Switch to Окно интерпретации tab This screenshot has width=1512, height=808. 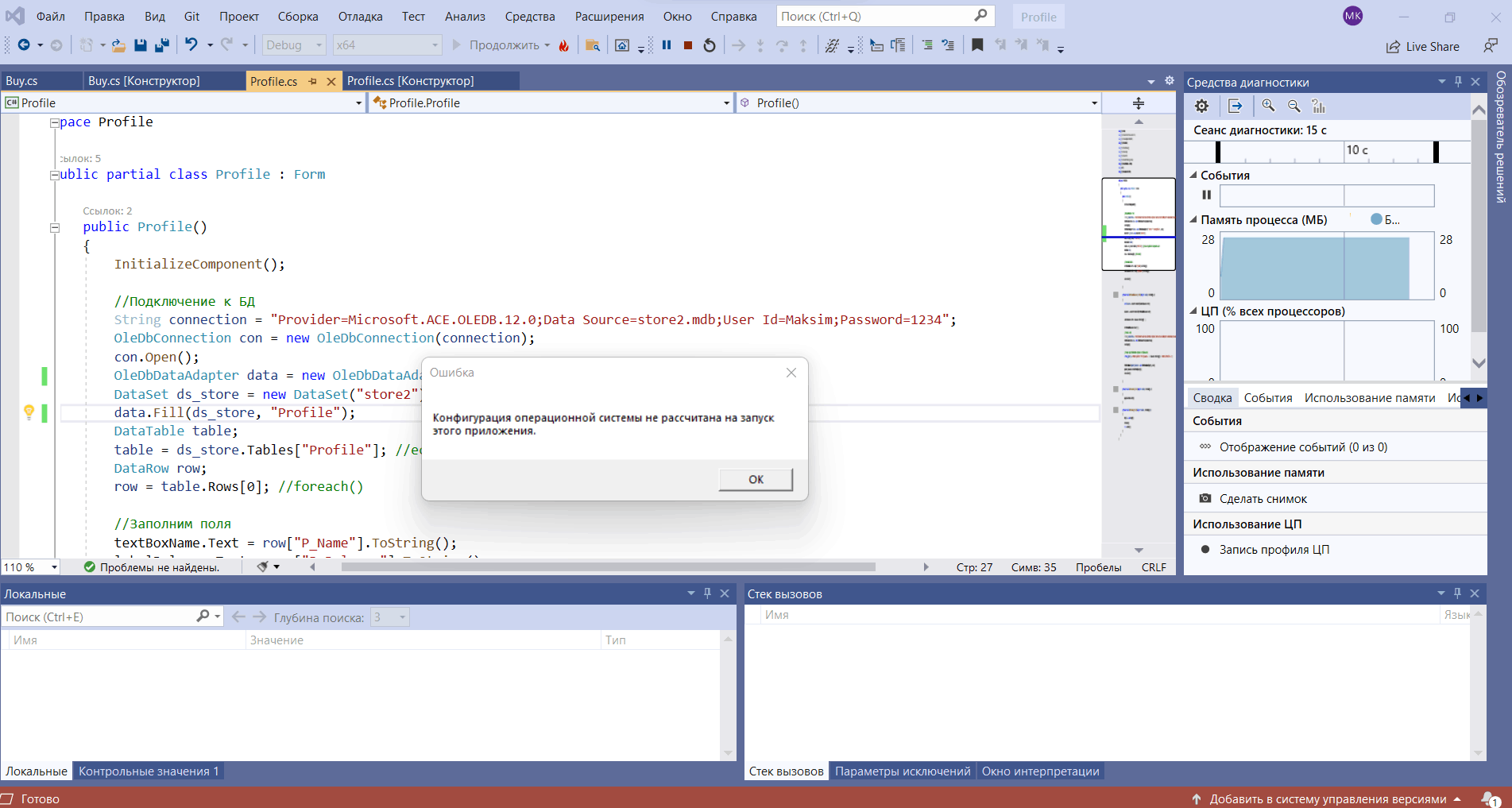point(1040,771)
